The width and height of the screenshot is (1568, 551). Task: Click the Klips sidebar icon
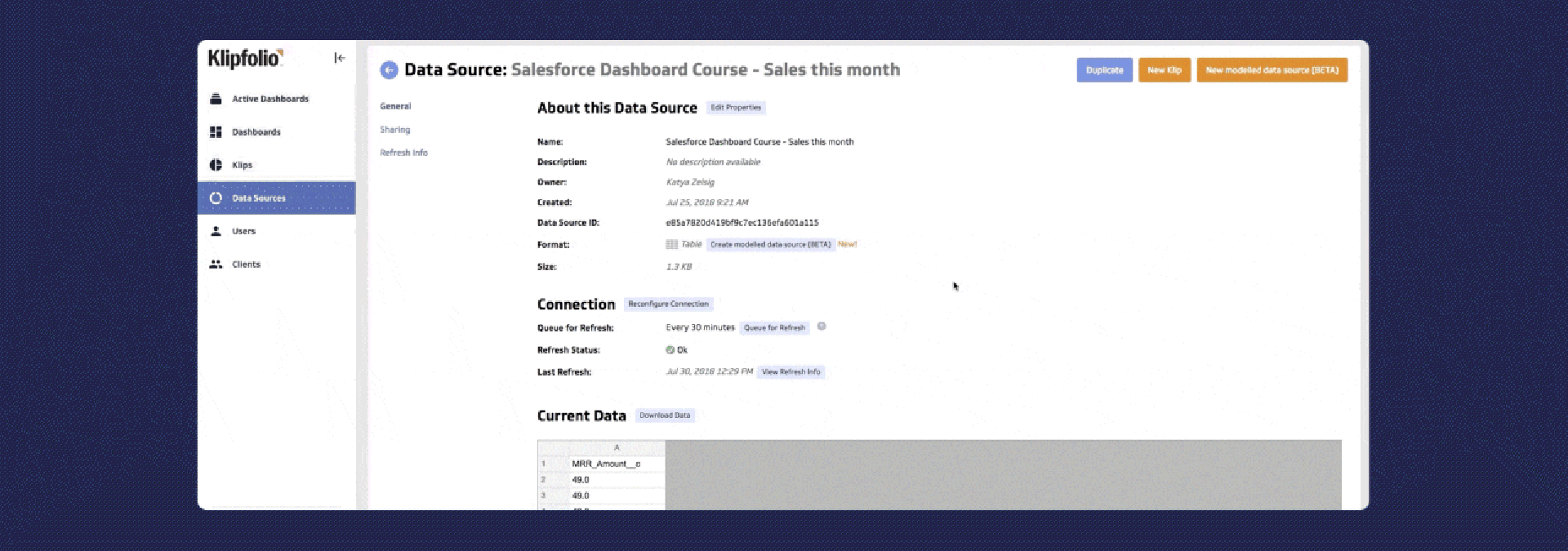[x=216, y=165]
